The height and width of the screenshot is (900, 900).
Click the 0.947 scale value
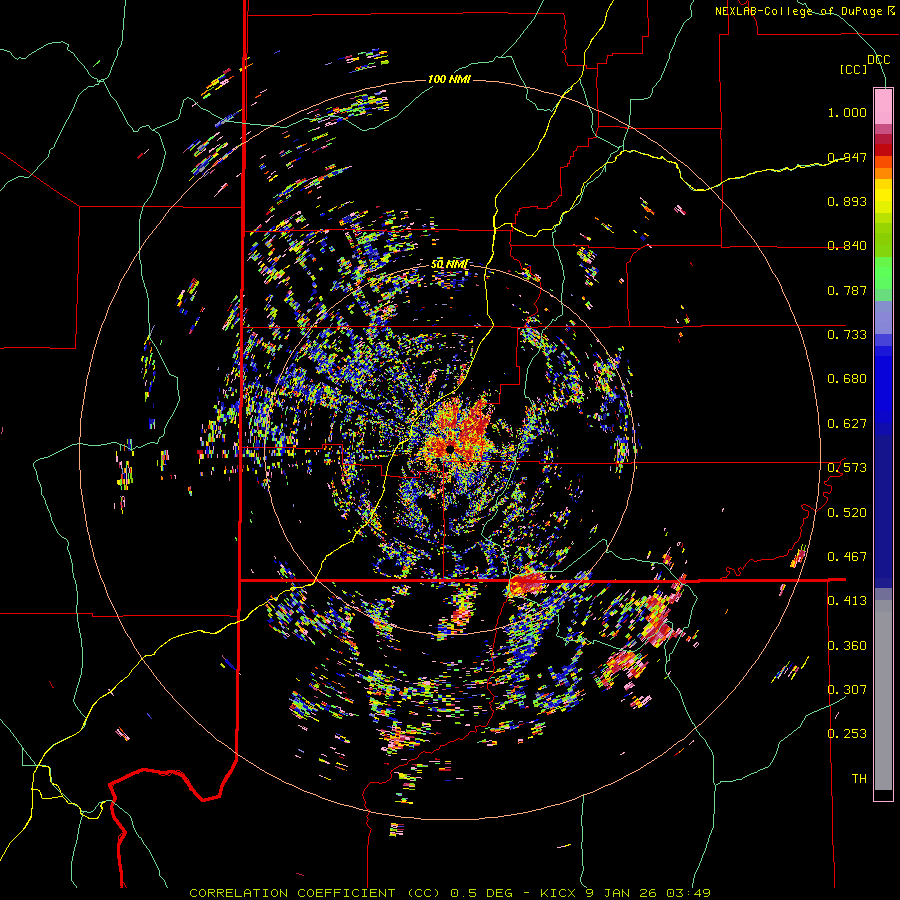pyautogui.click(x=847, y=157)
